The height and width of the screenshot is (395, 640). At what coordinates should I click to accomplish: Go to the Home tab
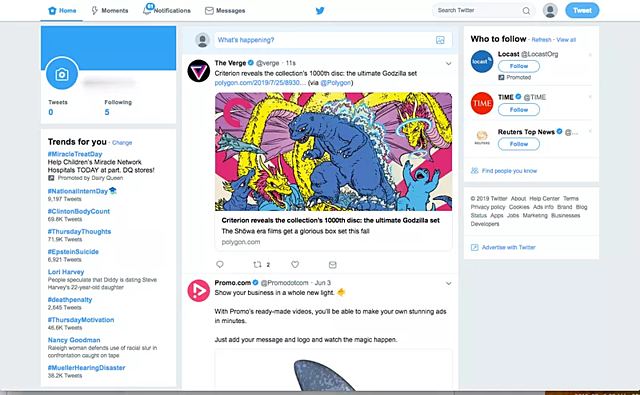pos(62,11)
